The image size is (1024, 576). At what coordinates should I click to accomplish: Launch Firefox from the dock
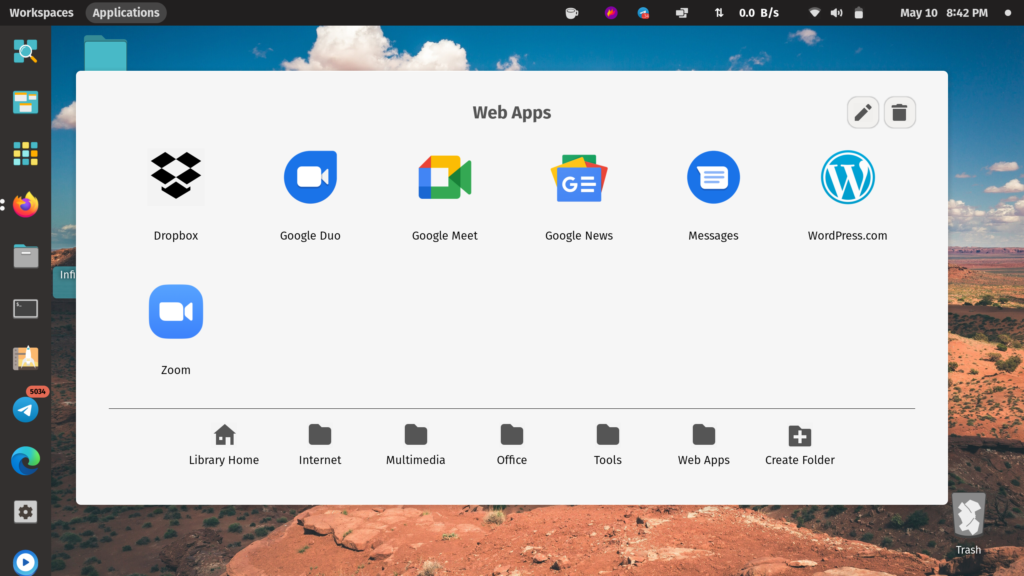[x=25, y=205]
